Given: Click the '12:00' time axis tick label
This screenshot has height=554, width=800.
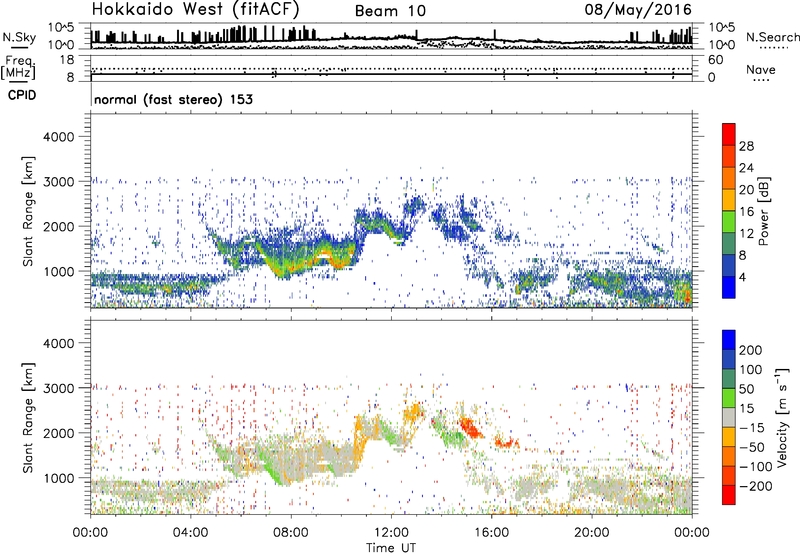Looking at the screenshot, I should [x=391, y=533].
